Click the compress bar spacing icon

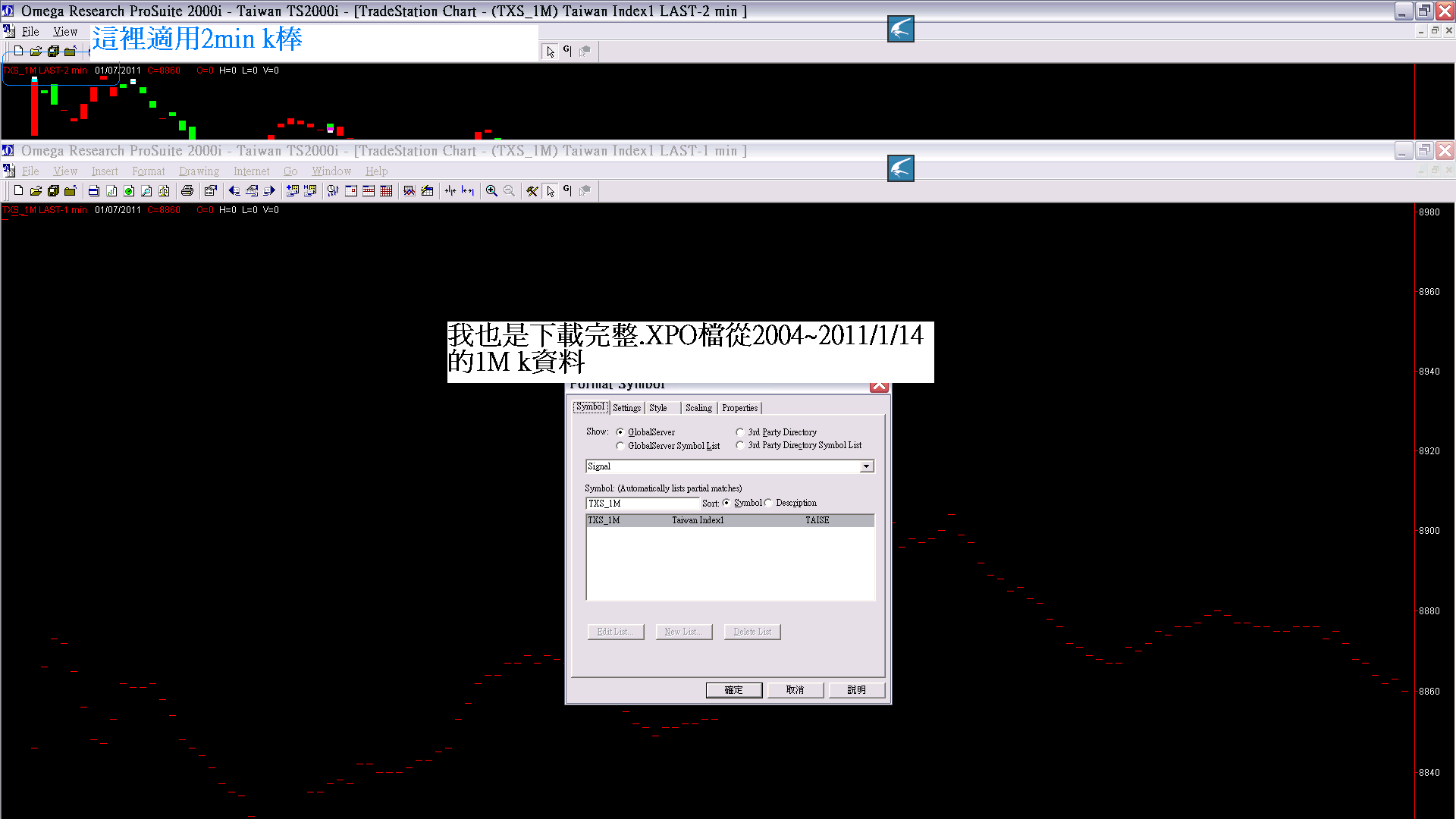(450, 190)
